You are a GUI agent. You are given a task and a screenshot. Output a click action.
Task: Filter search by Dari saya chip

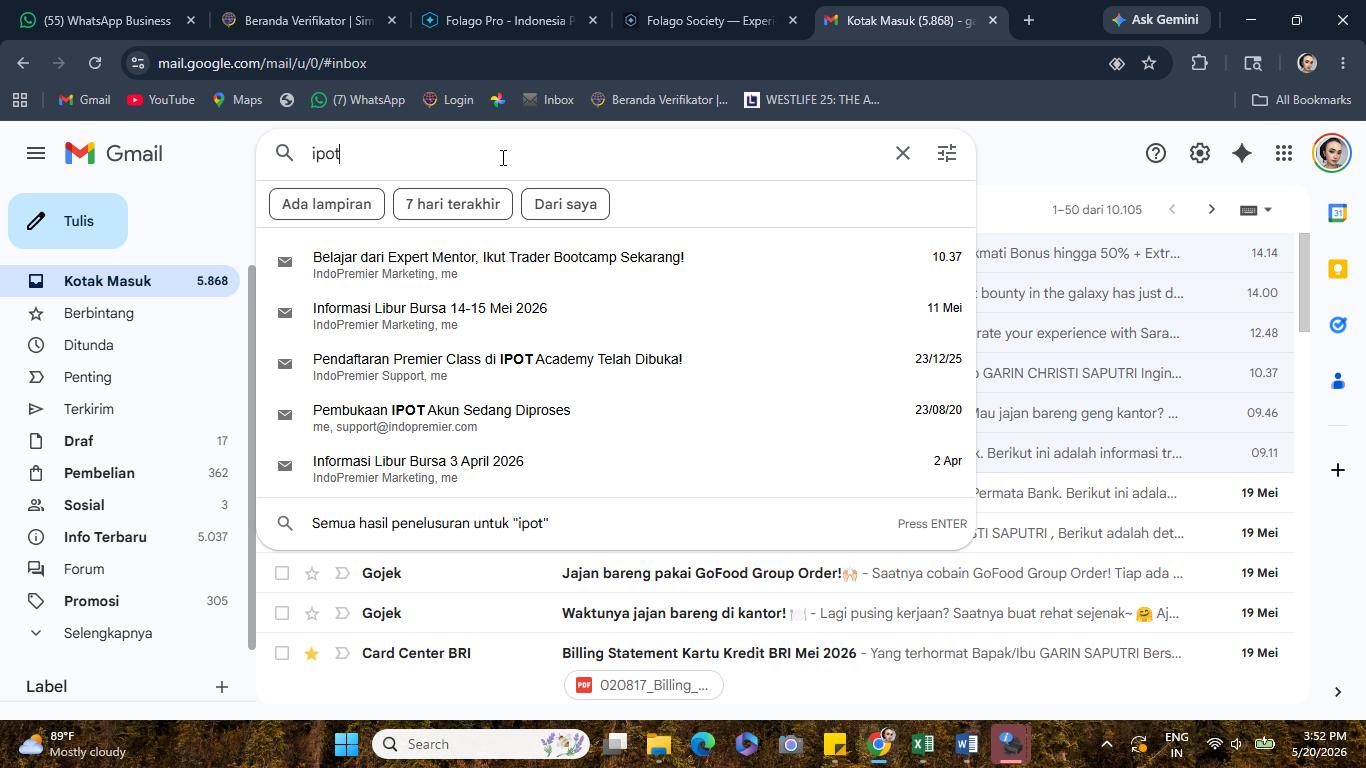click(565, 204)
